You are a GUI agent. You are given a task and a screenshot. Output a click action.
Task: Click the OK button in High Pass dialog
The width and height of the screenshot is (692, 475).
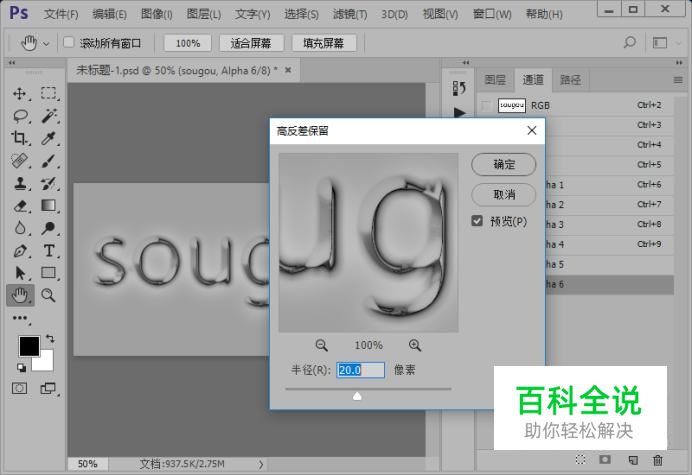point(504,165)
